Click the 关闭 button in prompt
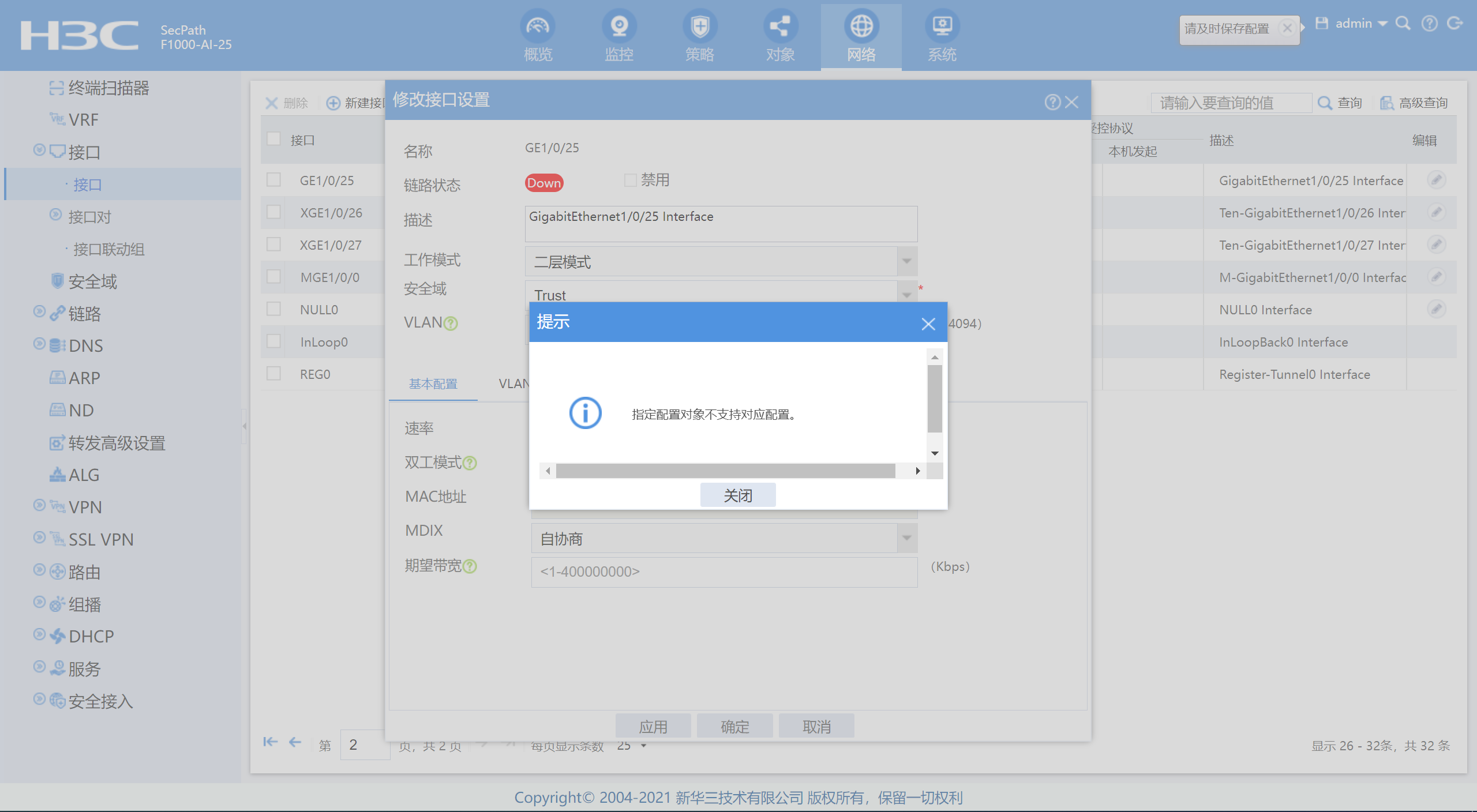The width and height of the screenshot is (1477, 812). (x=737, y=495)
